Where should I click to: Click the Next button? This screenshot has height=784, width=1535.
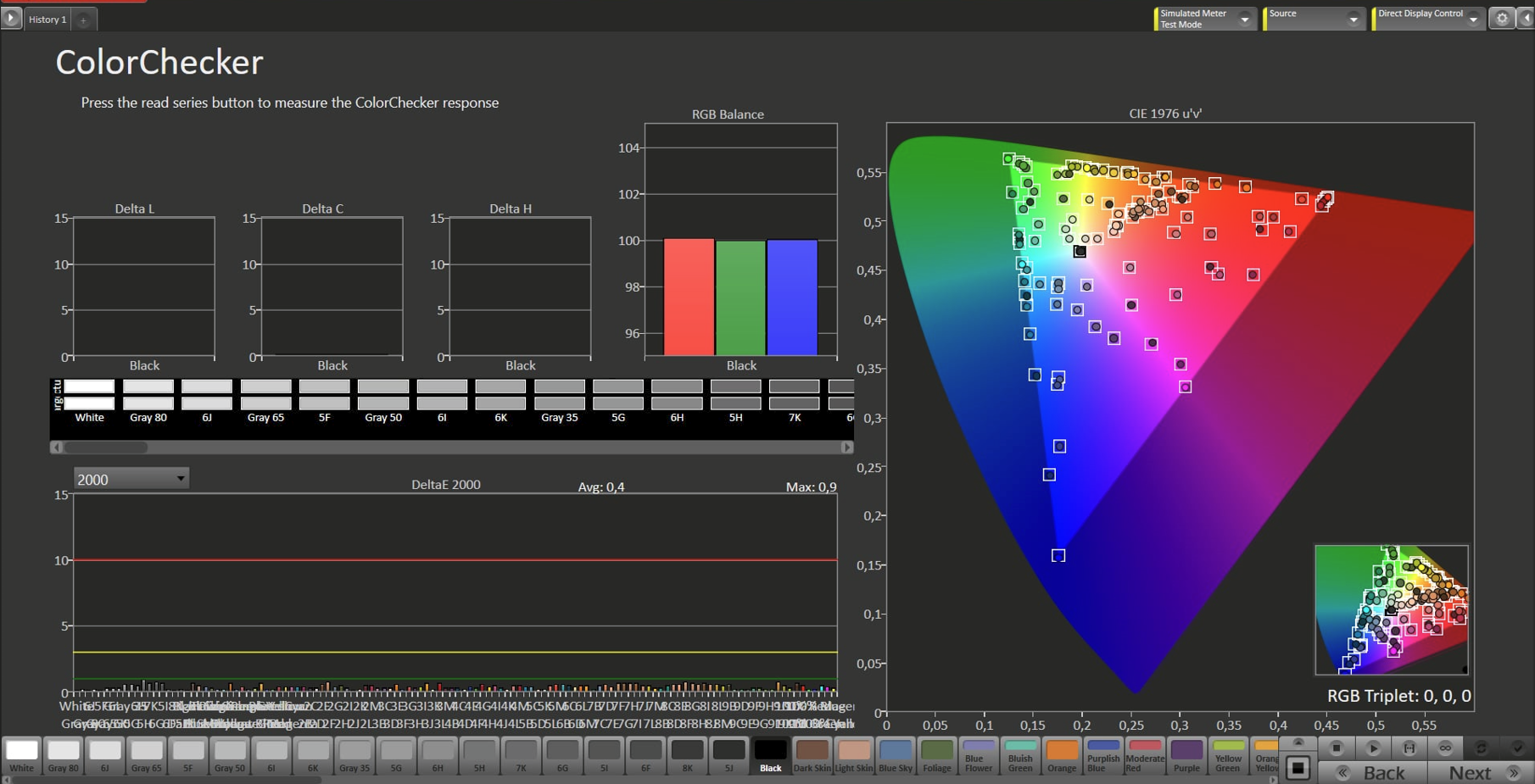click(1479, 772)
